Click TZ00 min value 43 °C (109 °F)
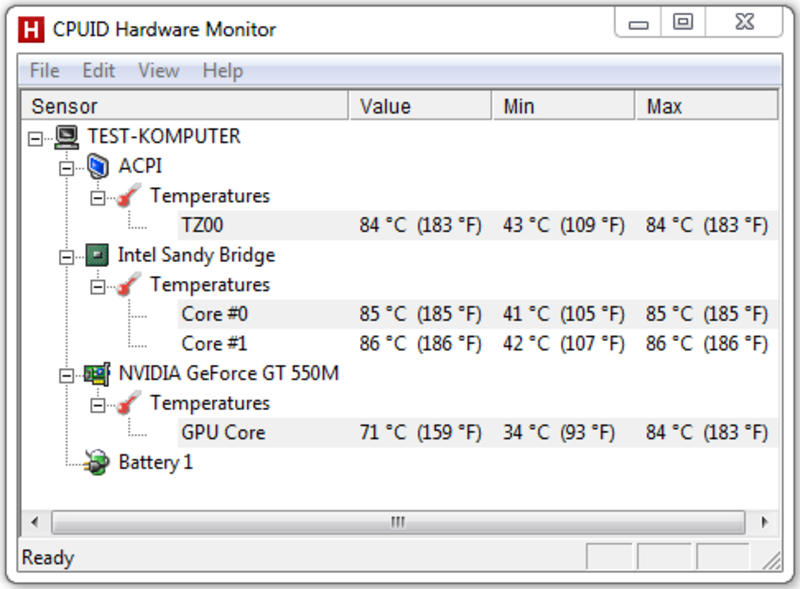This screenshot has height=589, width=800. pos(564,225)
